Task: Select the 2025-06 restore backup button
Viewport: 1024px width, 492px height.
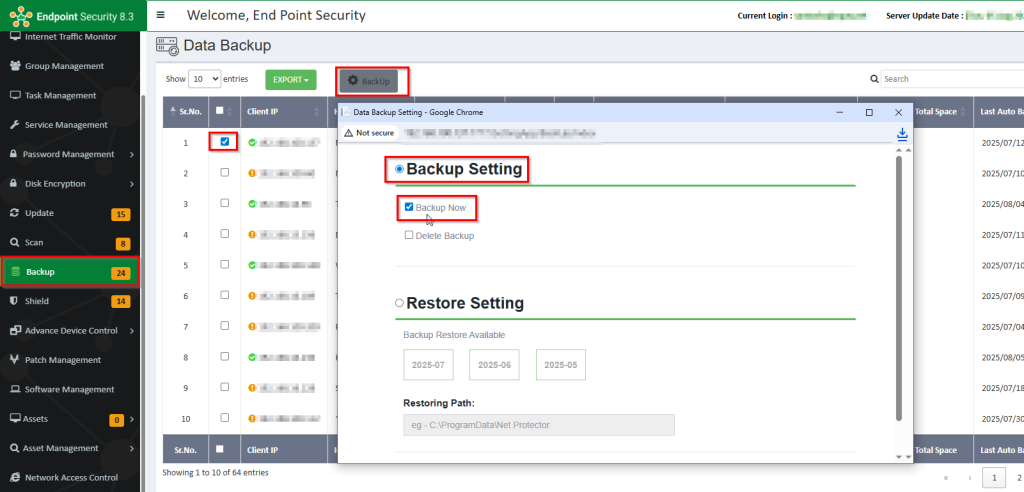Action: click(493, 365)
